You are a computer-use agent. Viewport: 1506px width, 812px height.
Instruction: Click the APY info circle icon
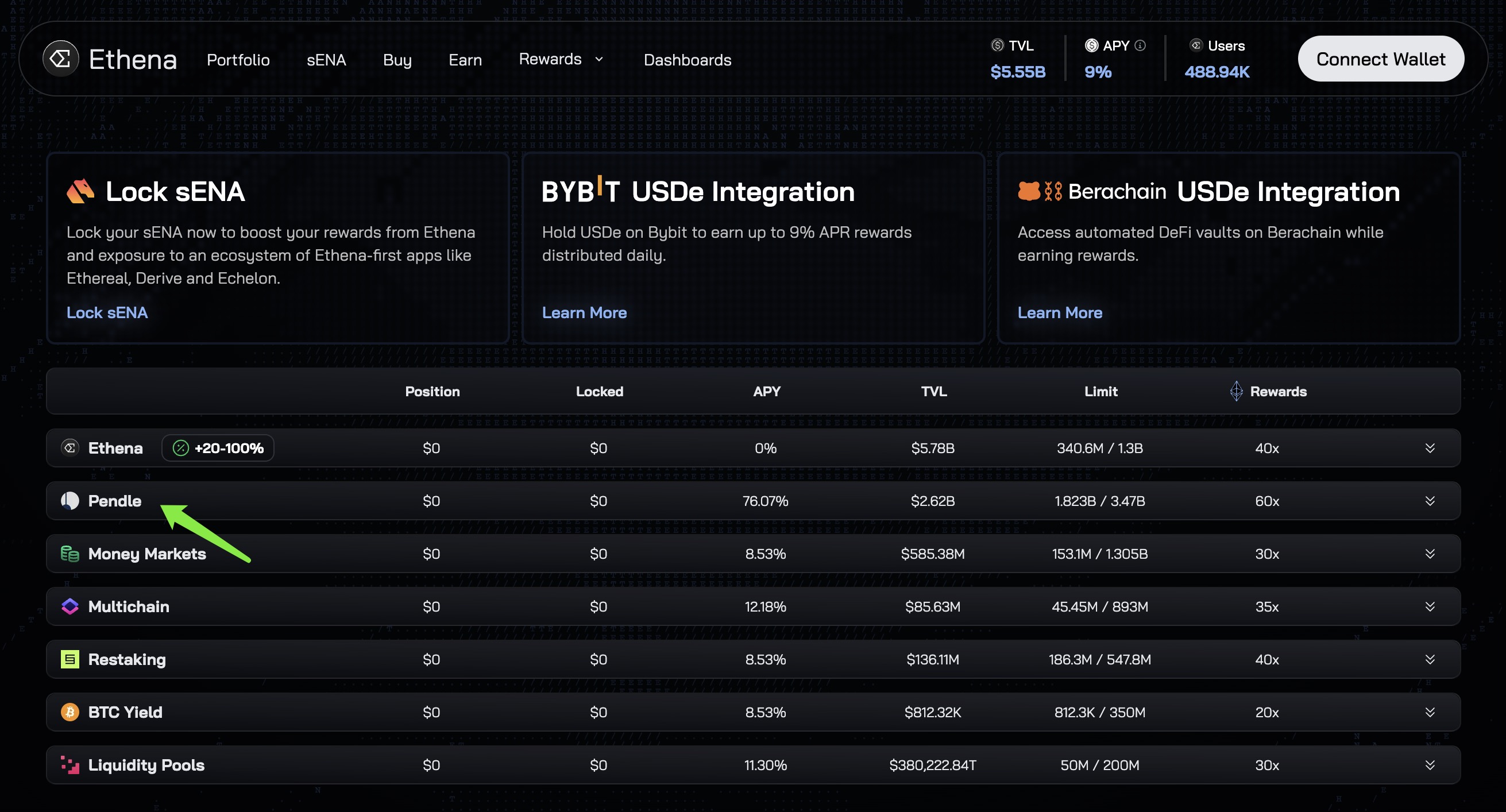pos(1140,45)
